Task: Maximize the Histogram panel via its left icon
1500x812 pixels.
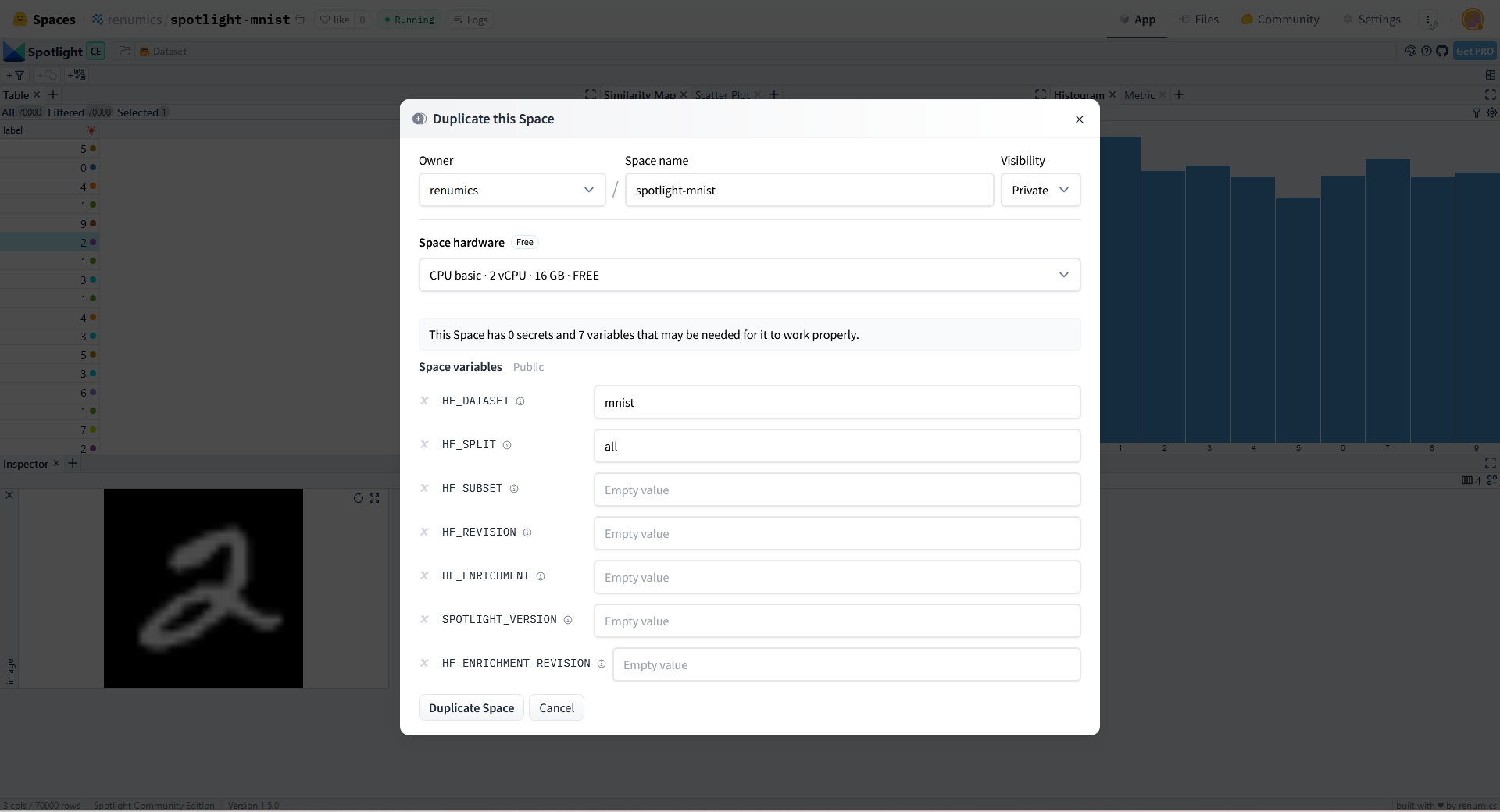Action: (1041, 94)
